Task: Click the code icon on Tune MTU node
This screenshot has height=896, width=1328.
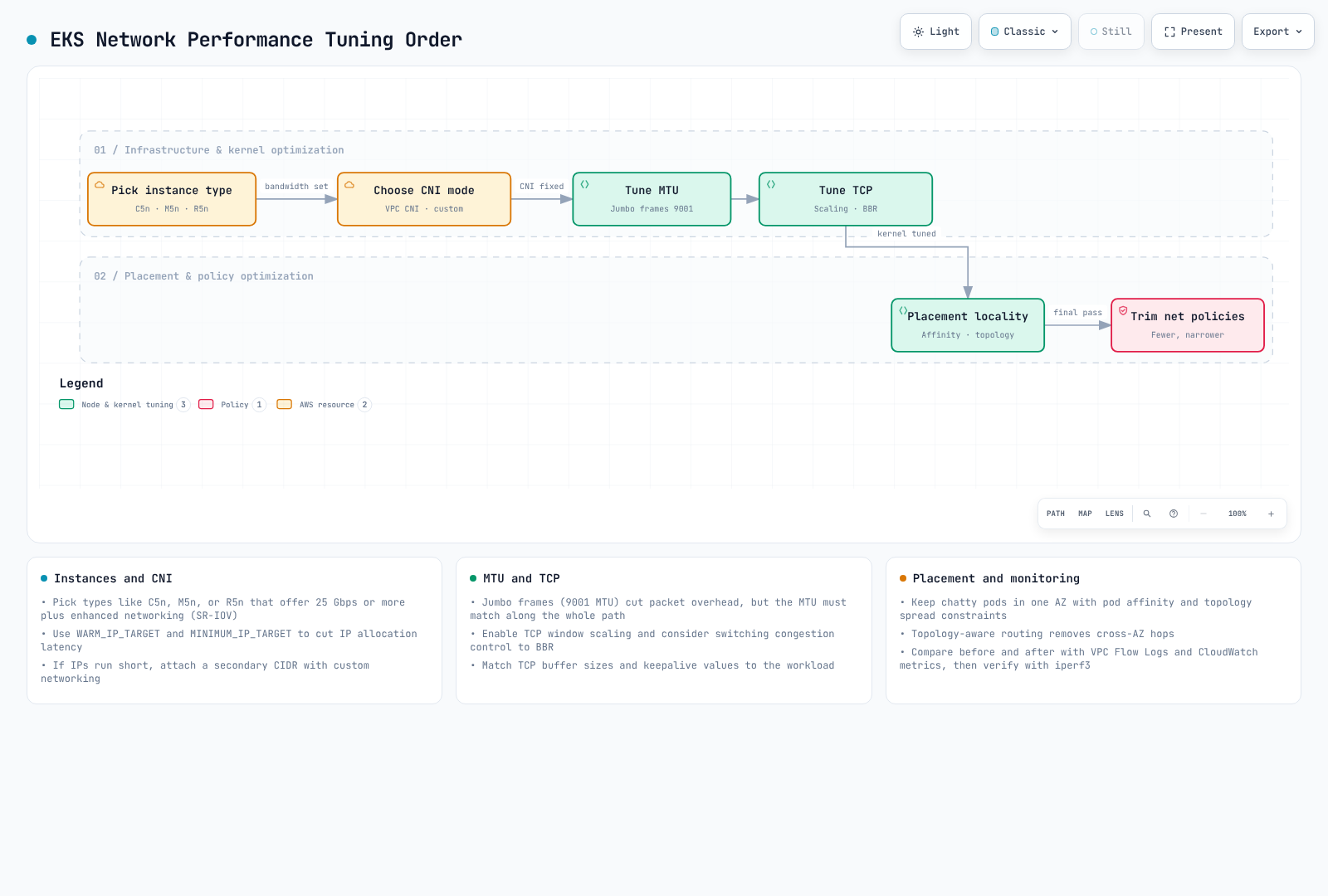Action: (584, 184)
